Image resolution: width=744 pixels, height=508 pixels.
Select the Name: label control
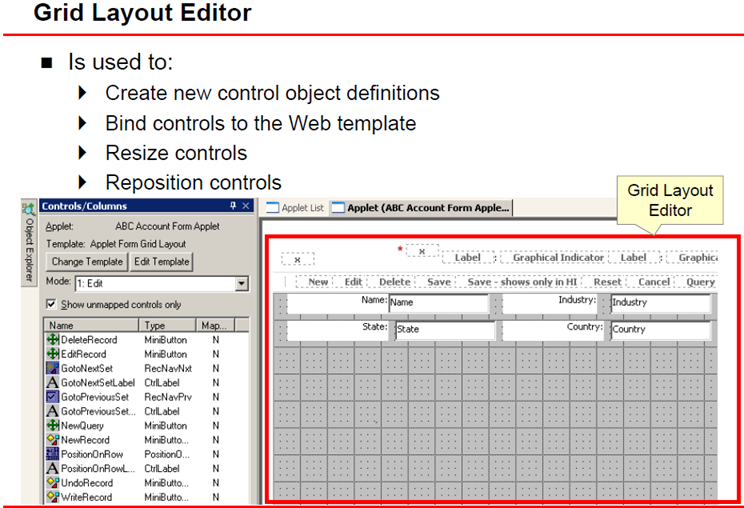[x=337, y=303]
